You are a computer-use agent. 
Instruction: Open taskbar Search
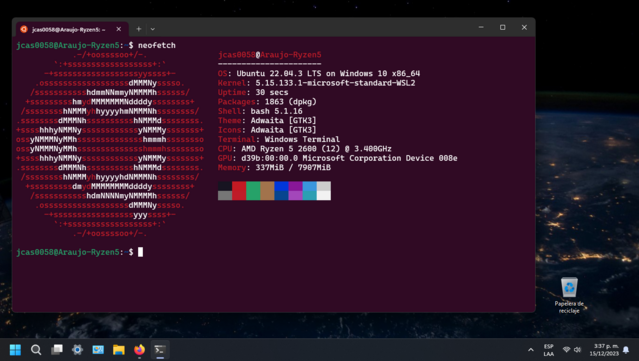pyautogui.click(x=36, y=350)
